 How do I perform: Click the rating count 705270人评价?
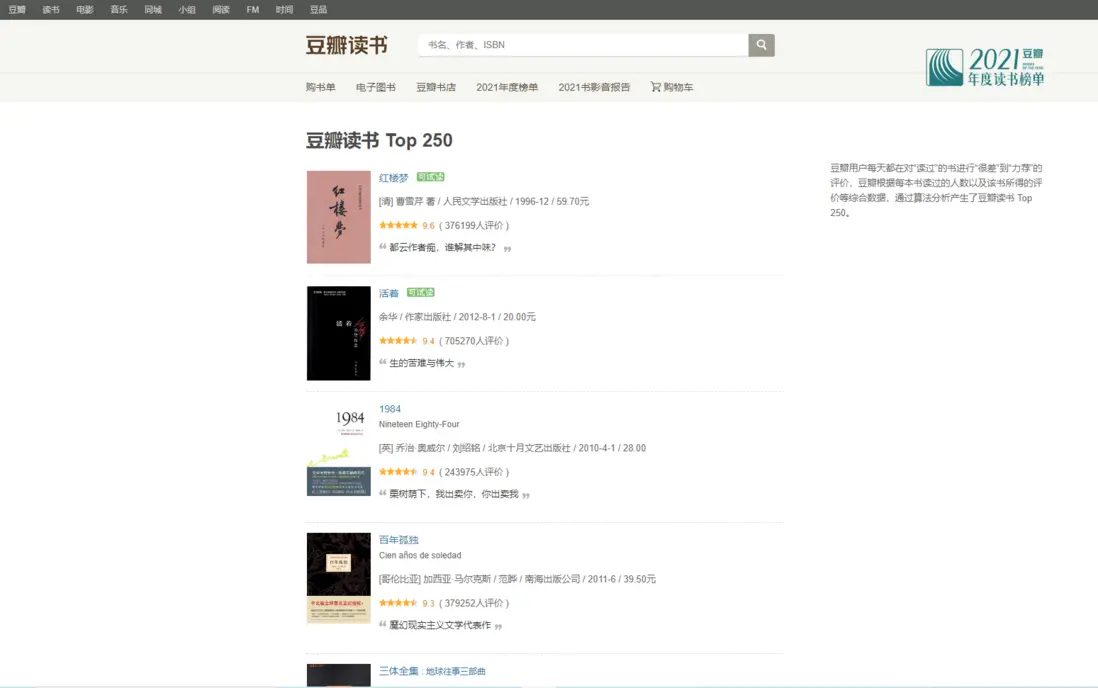(x=474, y=341)
